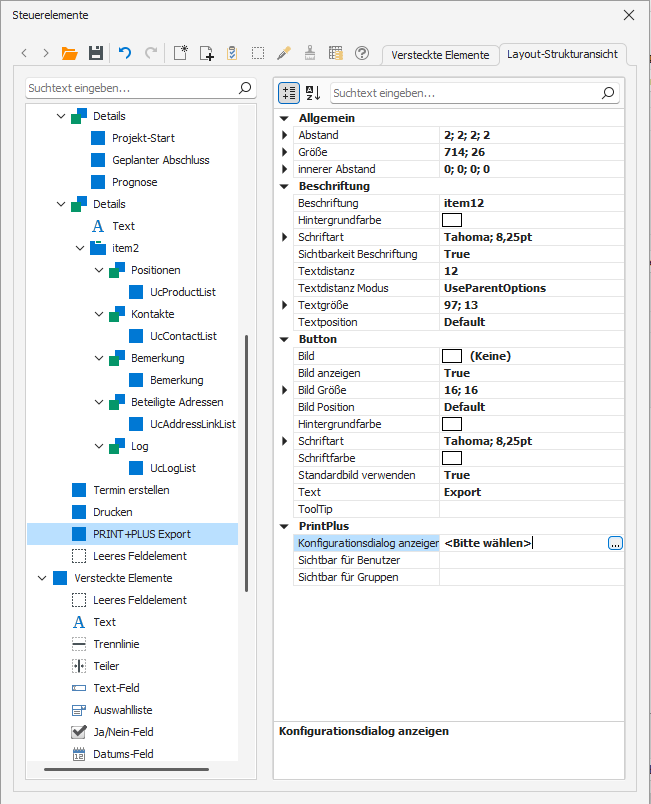Click Button Hintergrundfarbe color swatch
651x804 pixels.
click(x=452, y=424)
